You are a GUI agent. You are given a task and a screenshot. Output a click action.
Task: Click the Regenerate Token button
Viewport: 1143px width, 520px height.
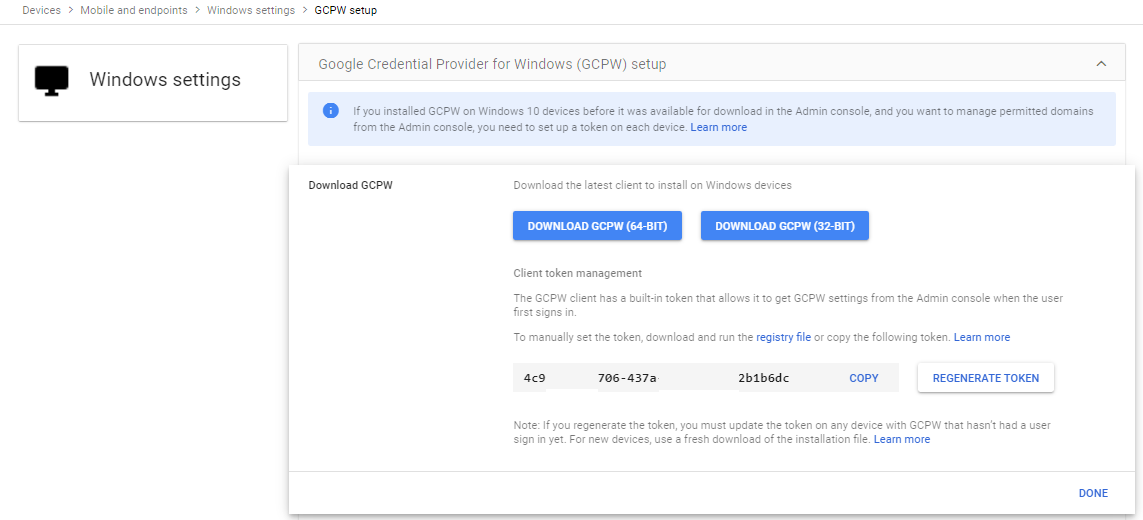click(986, 378)
